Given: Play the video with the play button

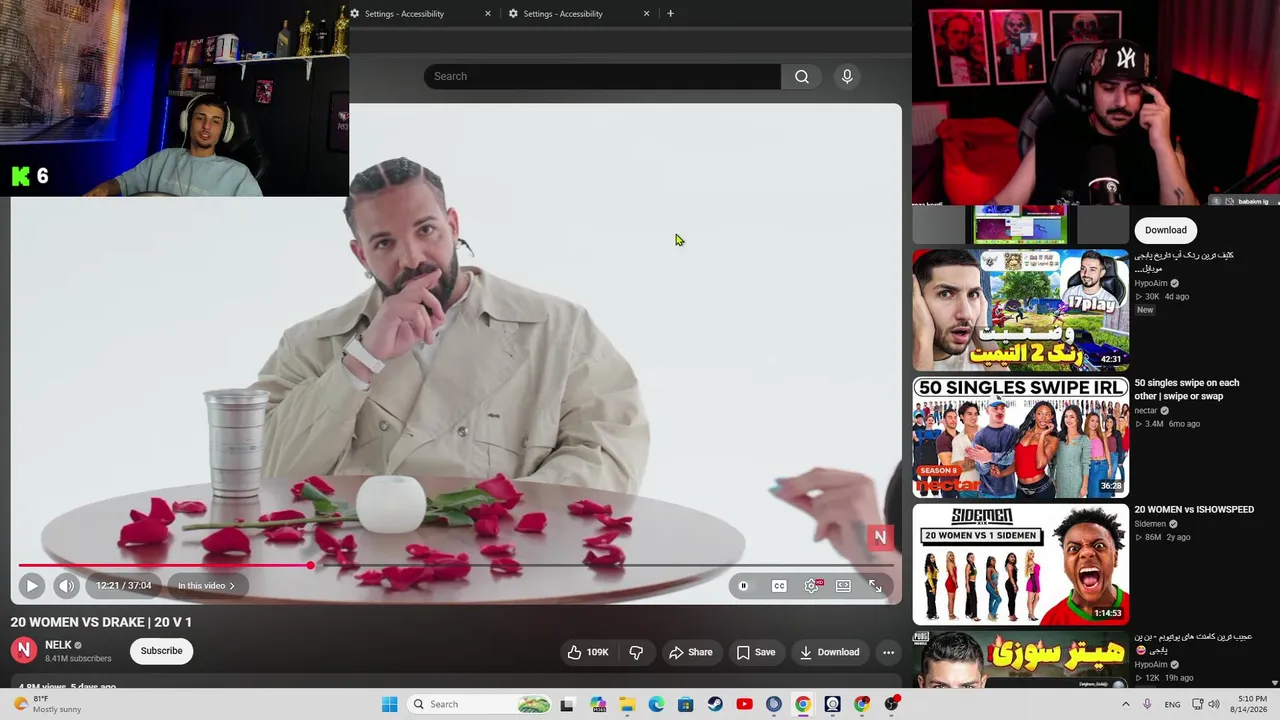Looking at the screenshot, I should (31, 586).
